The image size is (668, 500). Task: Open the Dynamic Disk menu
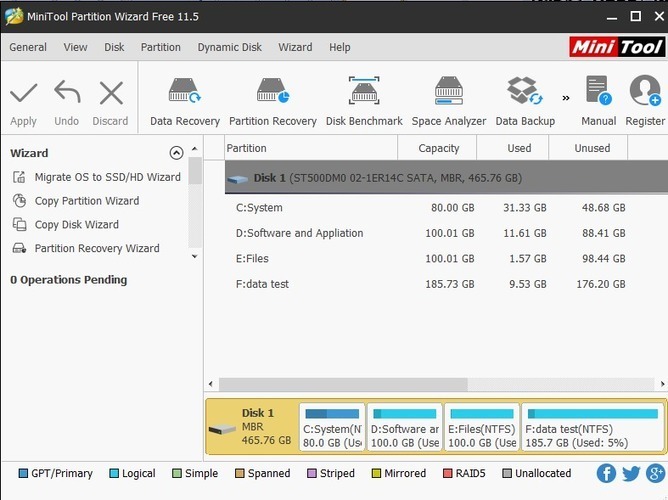229,47
